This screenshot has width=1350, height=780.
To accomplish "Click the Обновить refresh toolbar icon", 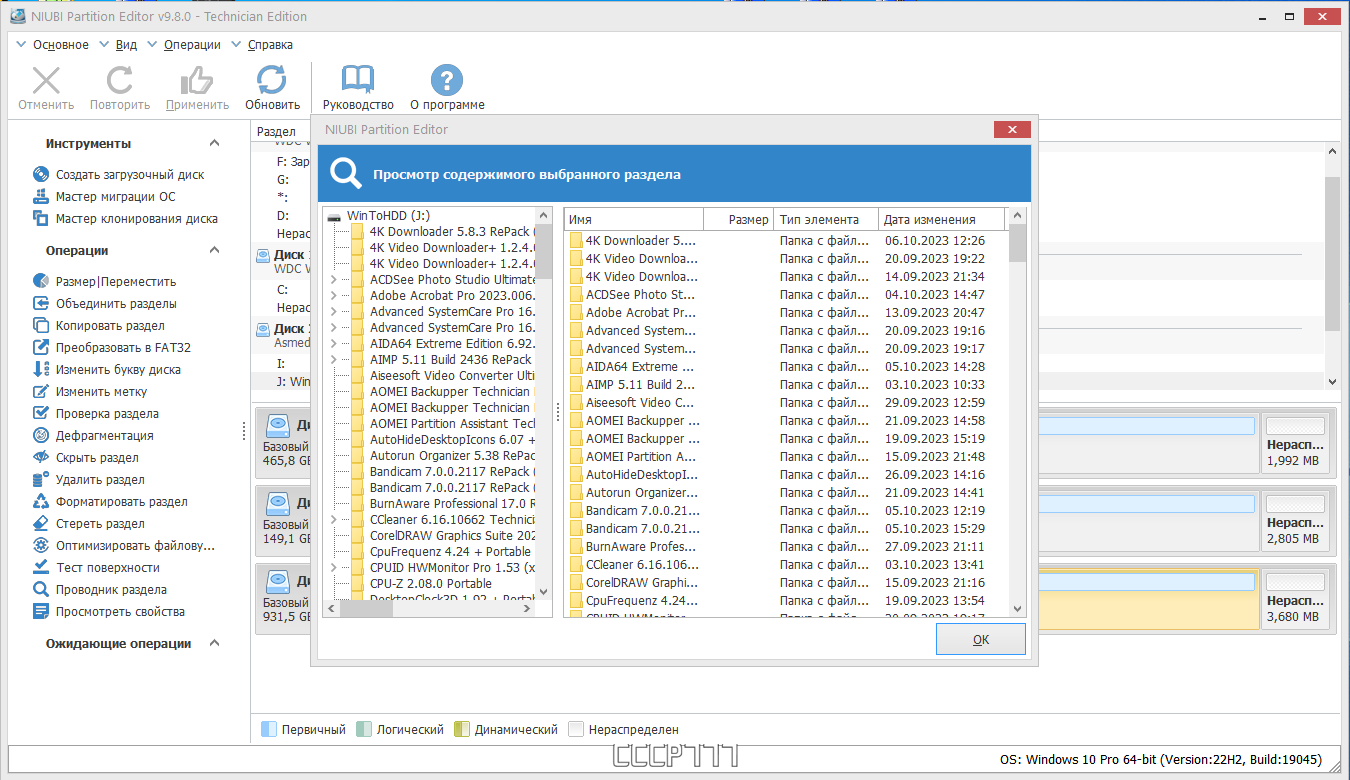I will (x=272, y=80).
